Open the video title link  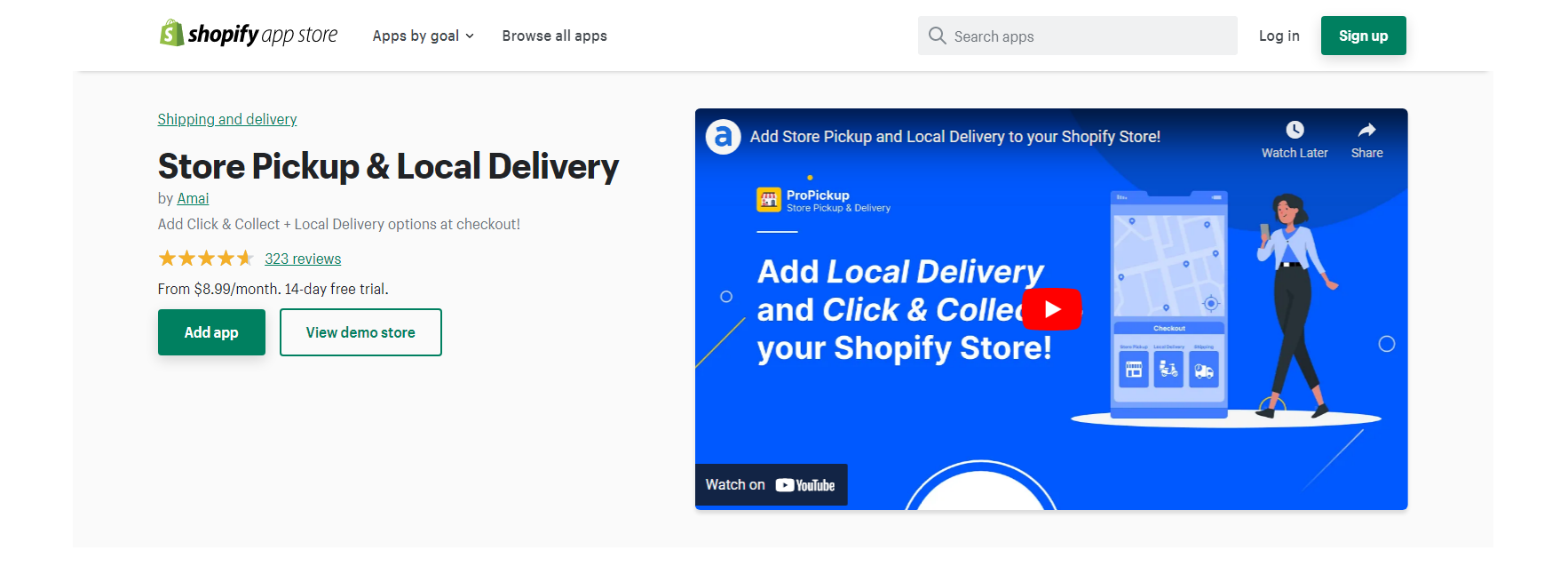click(954, 137)
